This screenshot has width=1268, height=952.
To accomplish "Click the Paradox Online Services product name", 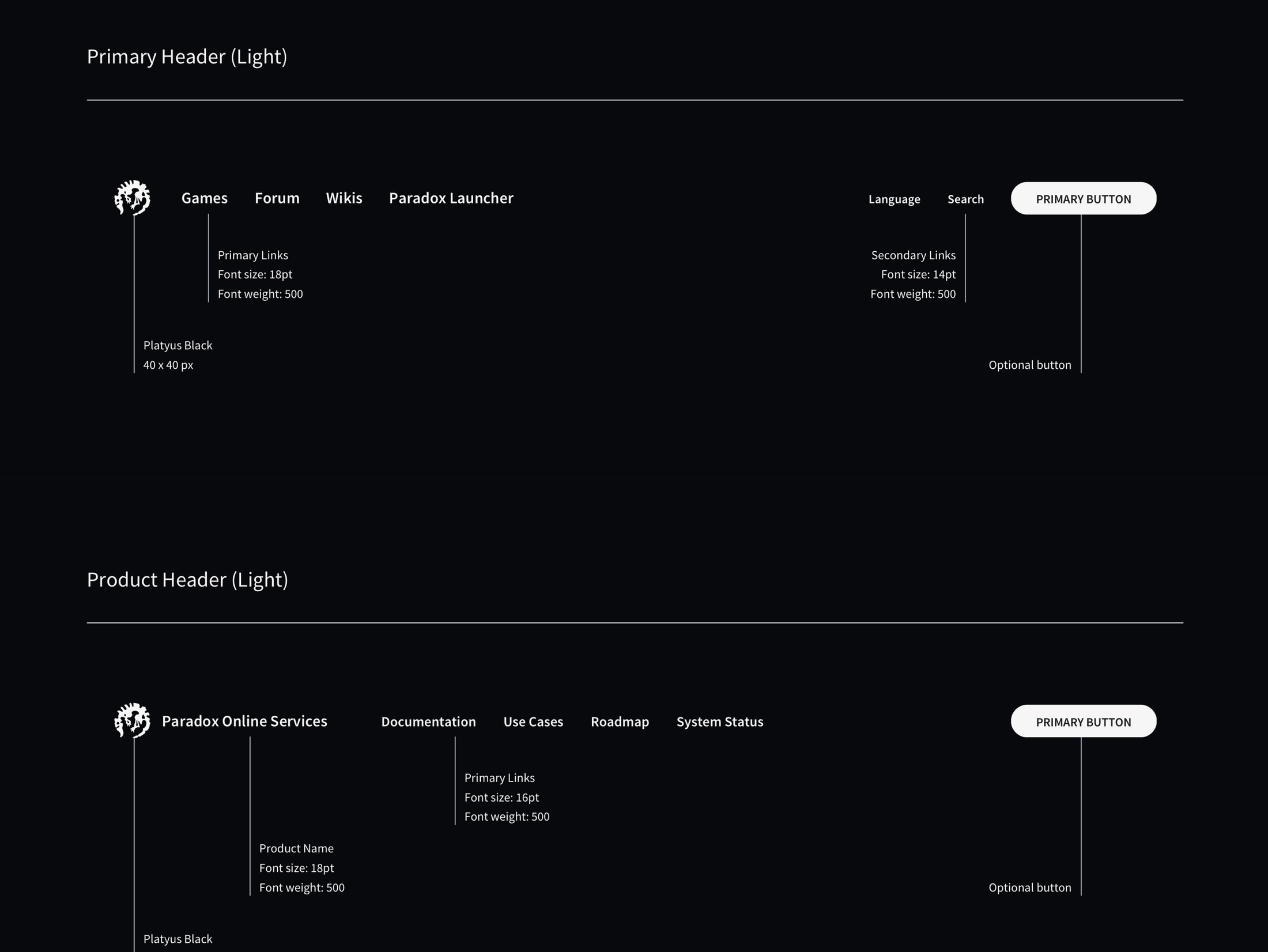I will point(244,720).
